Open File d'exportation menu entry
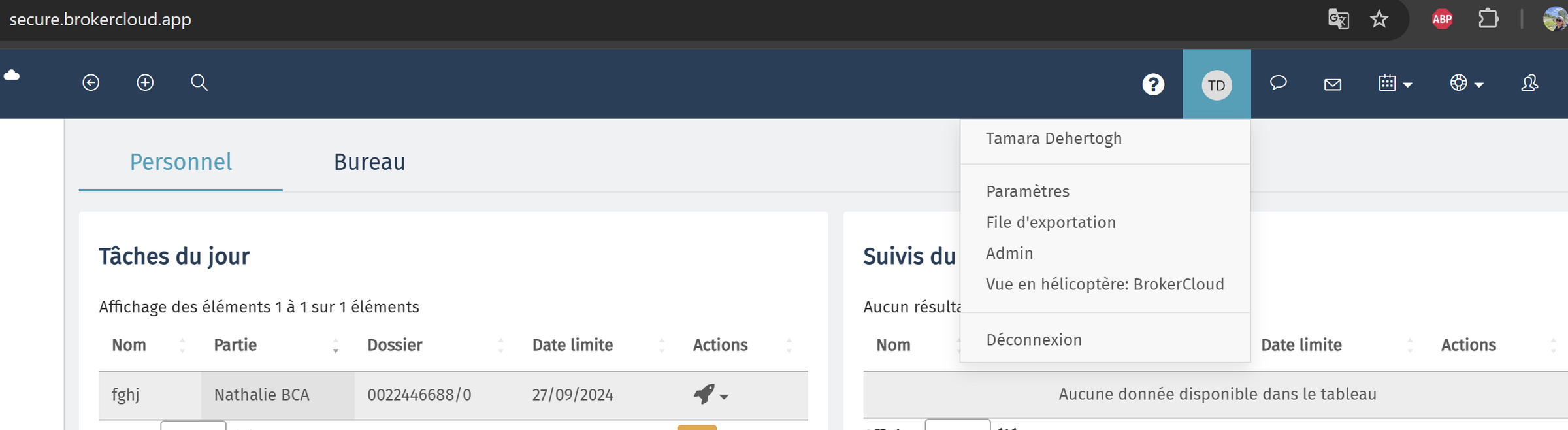Viewport: 1568px width, 430px height. (x=1051, y=222)
